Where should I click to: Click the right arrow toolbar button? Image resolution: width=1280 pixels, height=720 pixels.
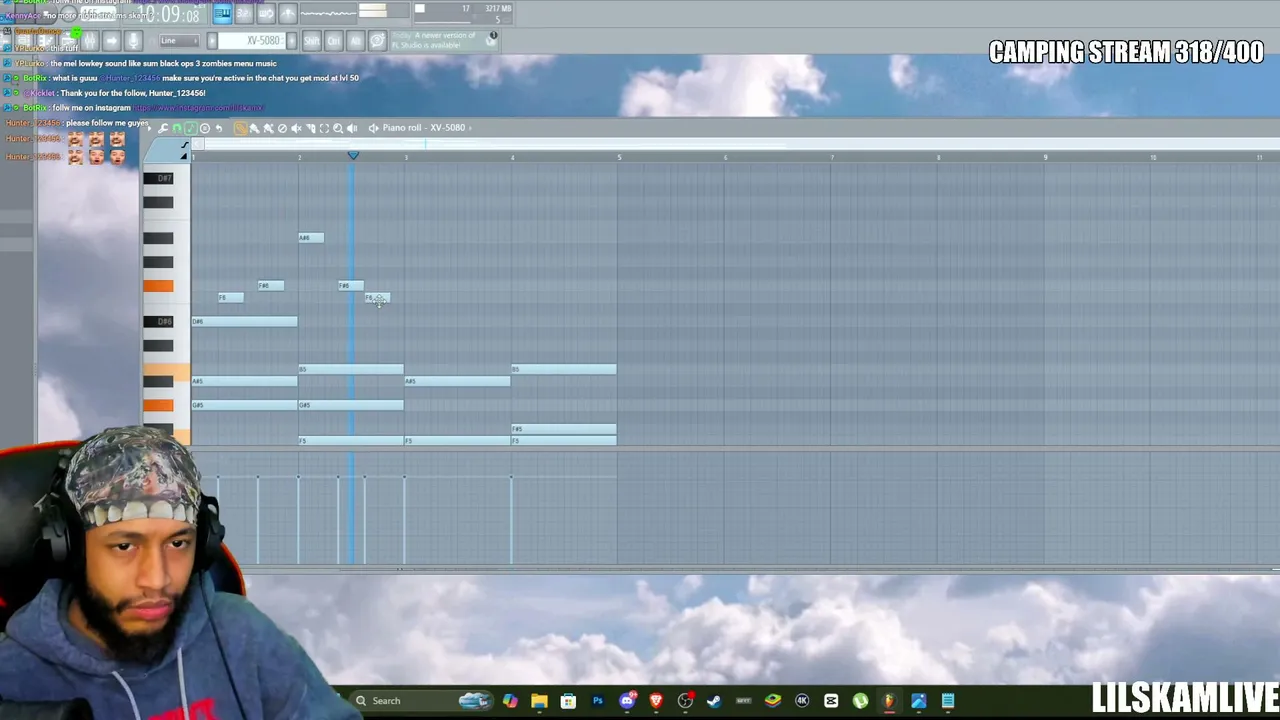[x=110, y=41]
